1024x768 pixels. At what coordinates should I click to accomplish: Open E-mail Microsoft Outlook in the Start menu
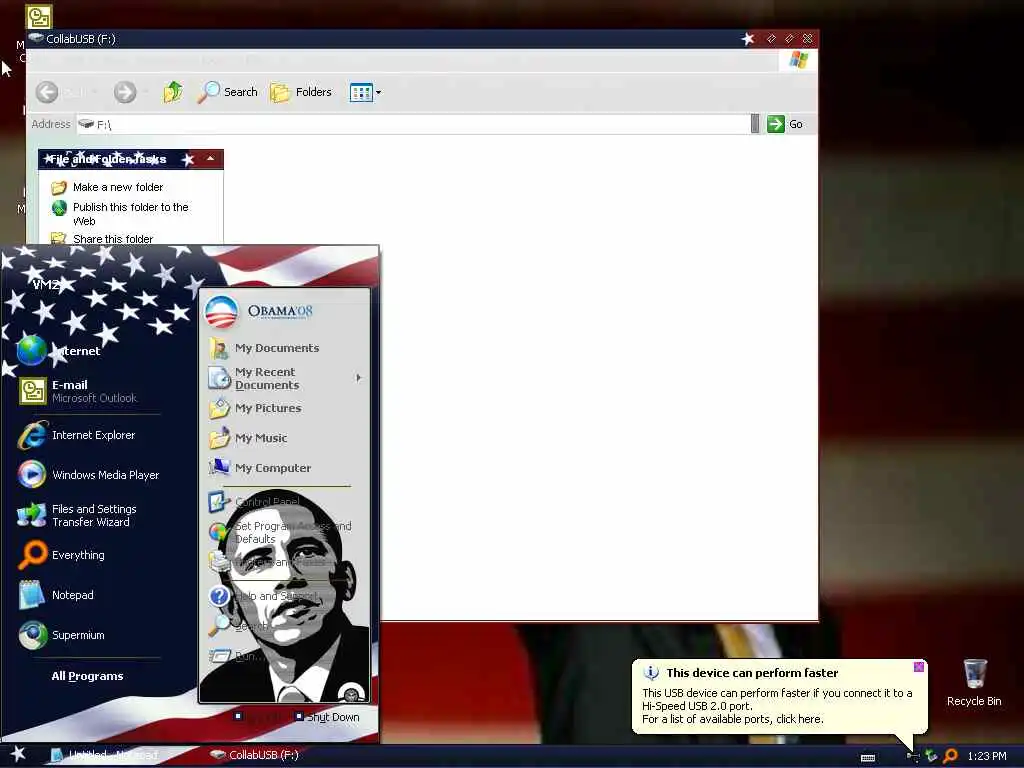[x=78, y=391]
